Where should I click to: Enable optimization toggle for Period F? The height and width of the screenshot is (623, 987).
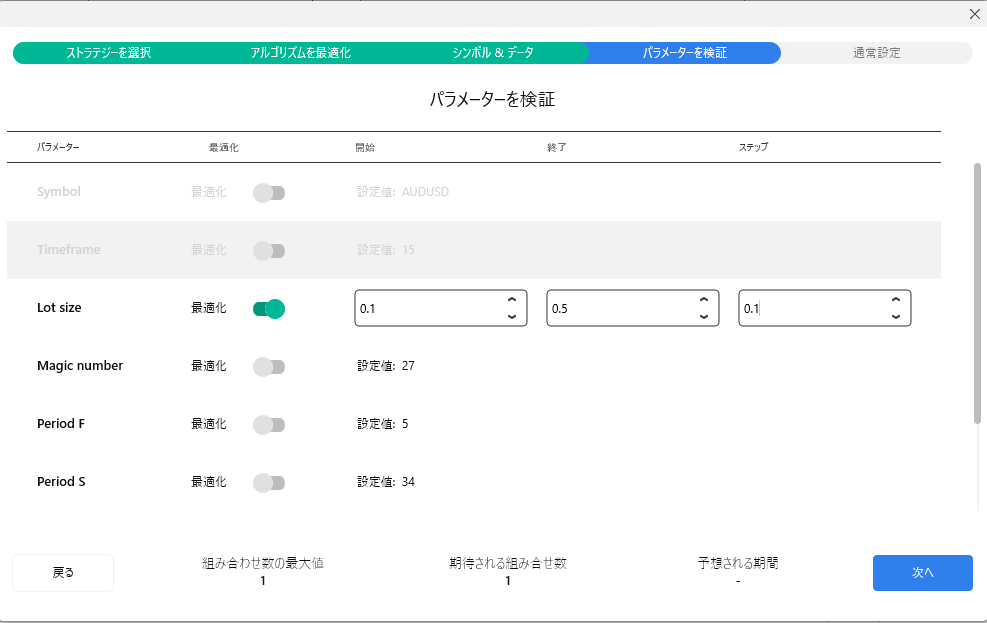pos(269,425)
